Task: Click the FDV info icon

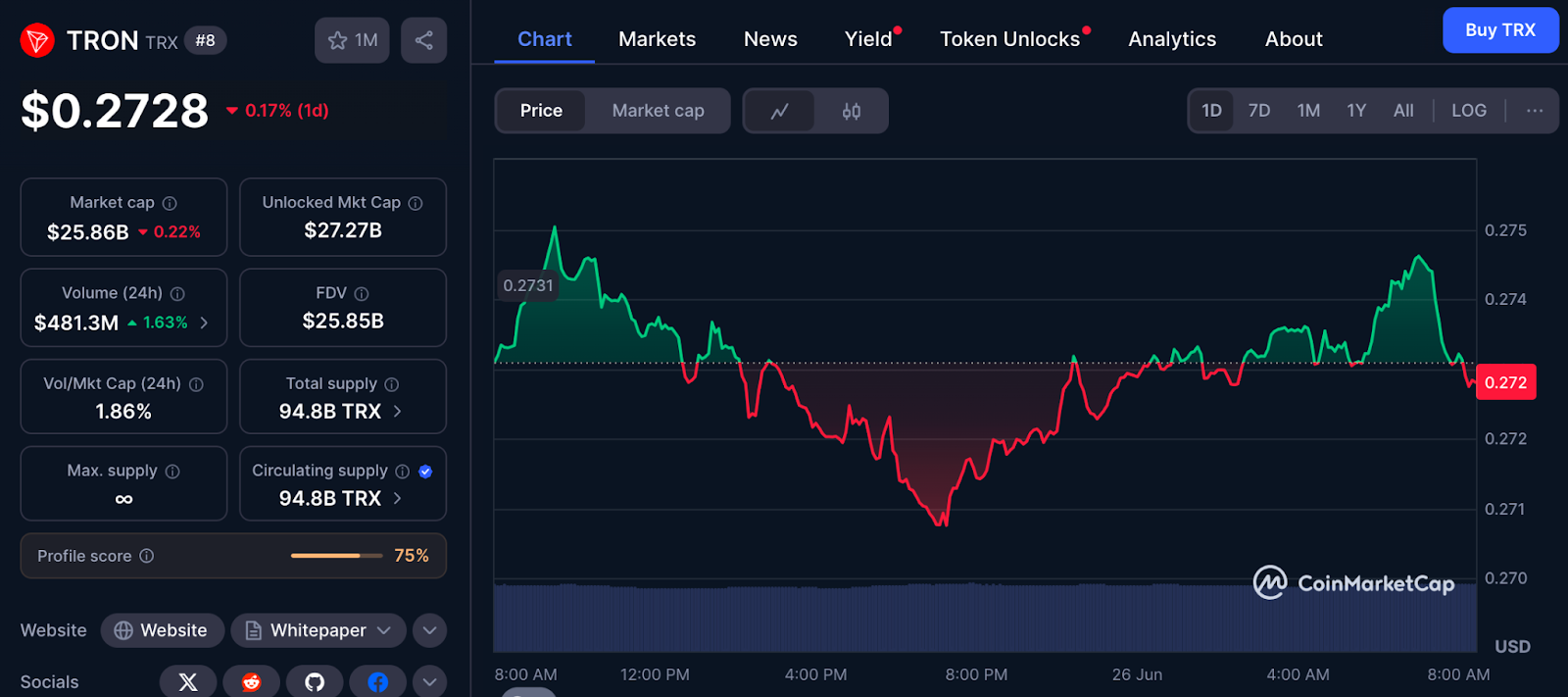Action: pos(362,293)
